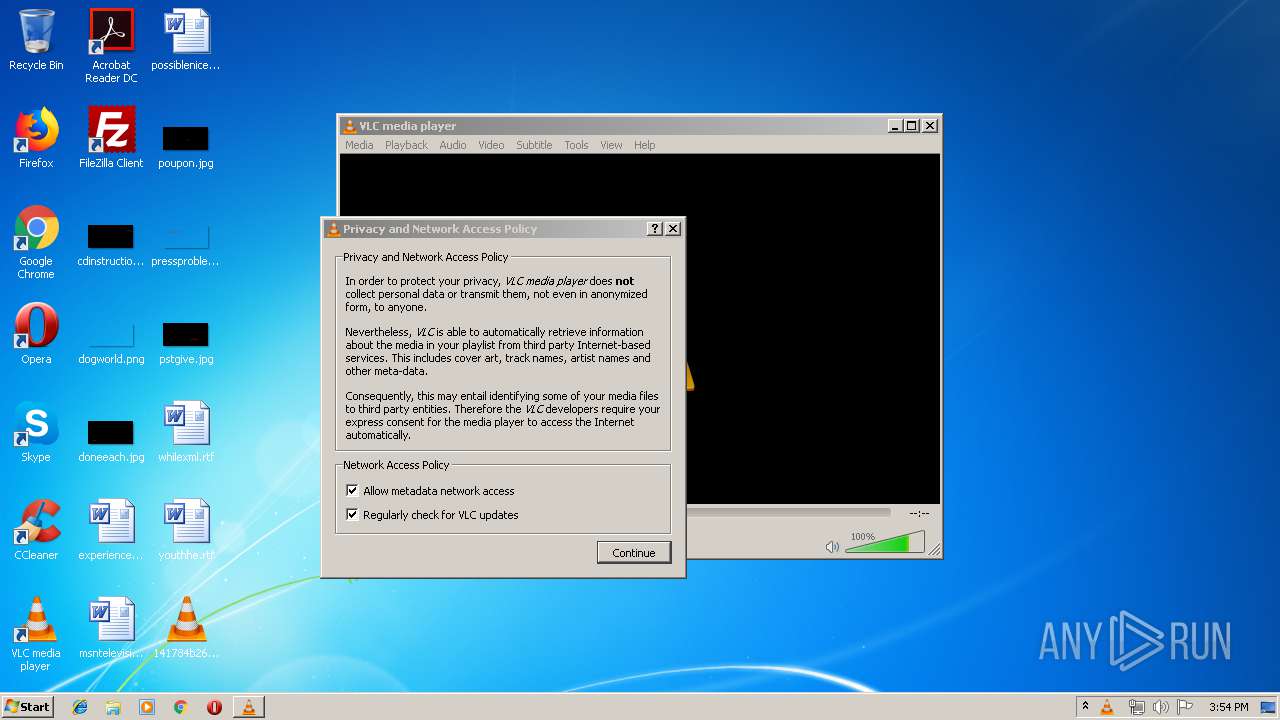This screenshot has height=720, width=1280.
Task: Open the Subtitle menu in VLC
Action: point(534,145)
